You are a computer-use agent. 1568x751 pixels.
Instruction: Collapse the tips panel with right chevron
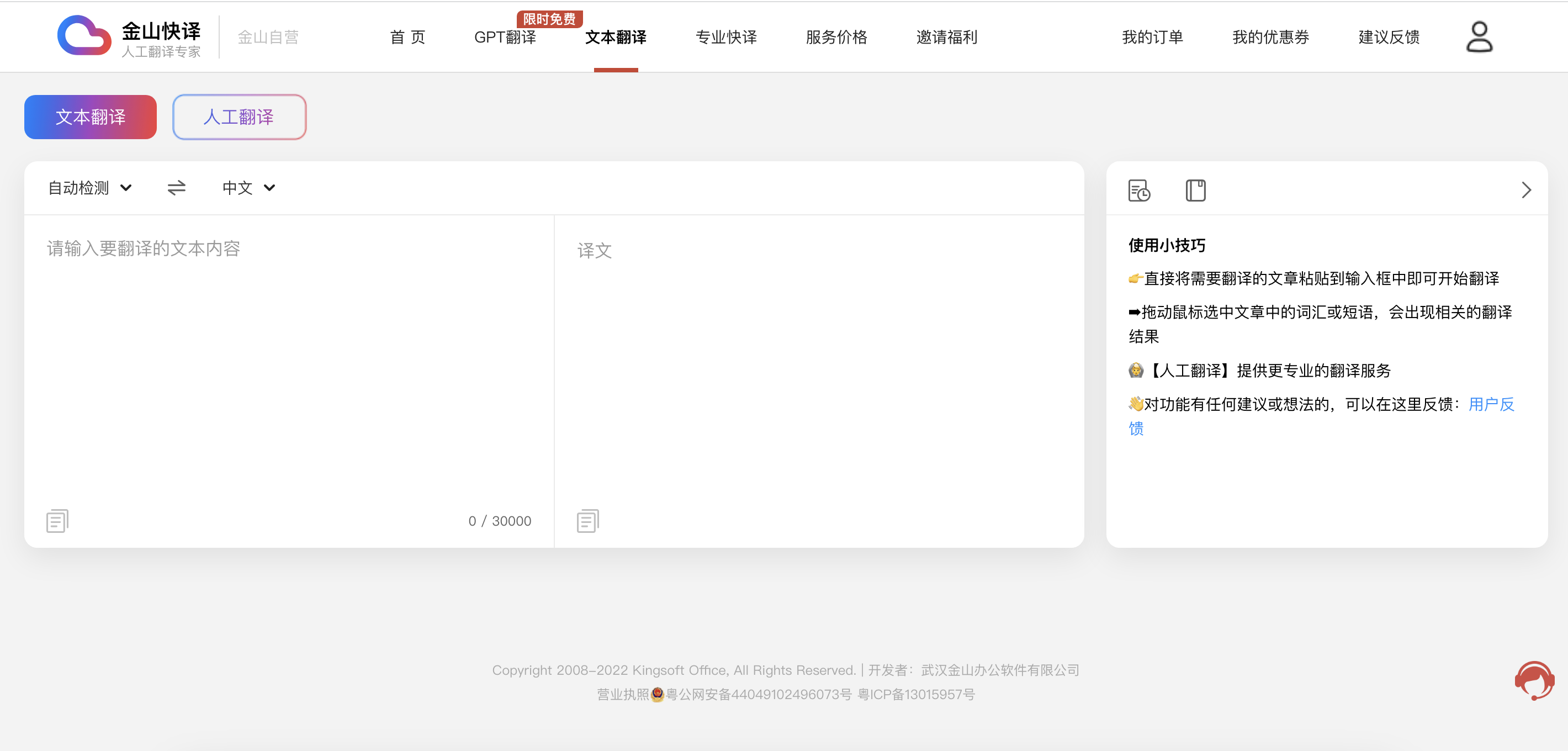coord(1526,191)
